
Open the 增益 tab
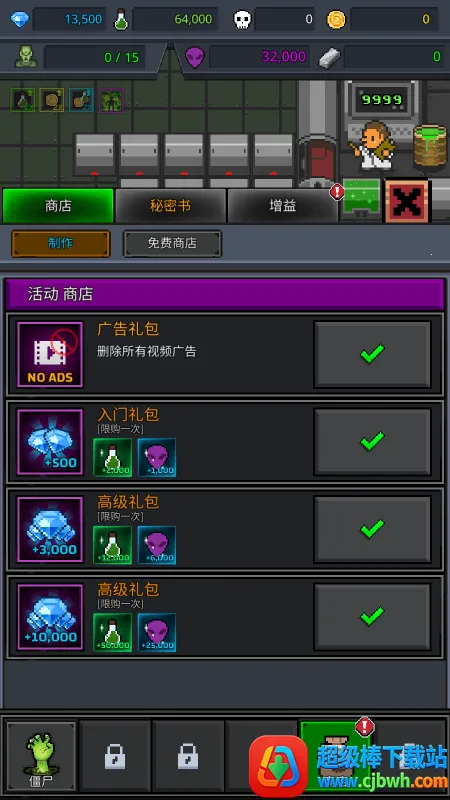pos(283,206)
